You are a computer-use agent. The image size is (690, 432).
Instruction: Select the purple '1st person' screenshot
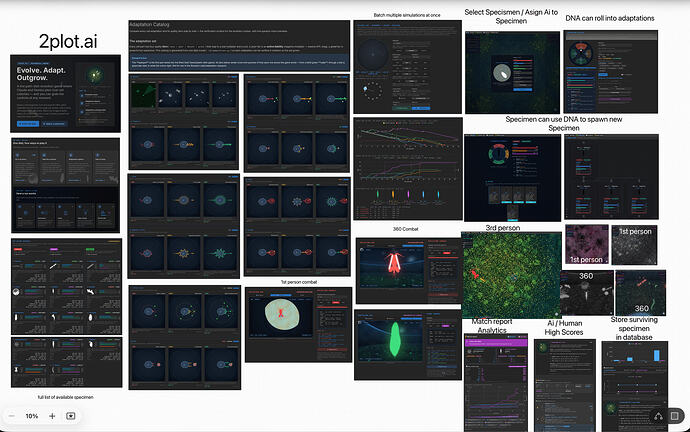[x=587, y=245]
